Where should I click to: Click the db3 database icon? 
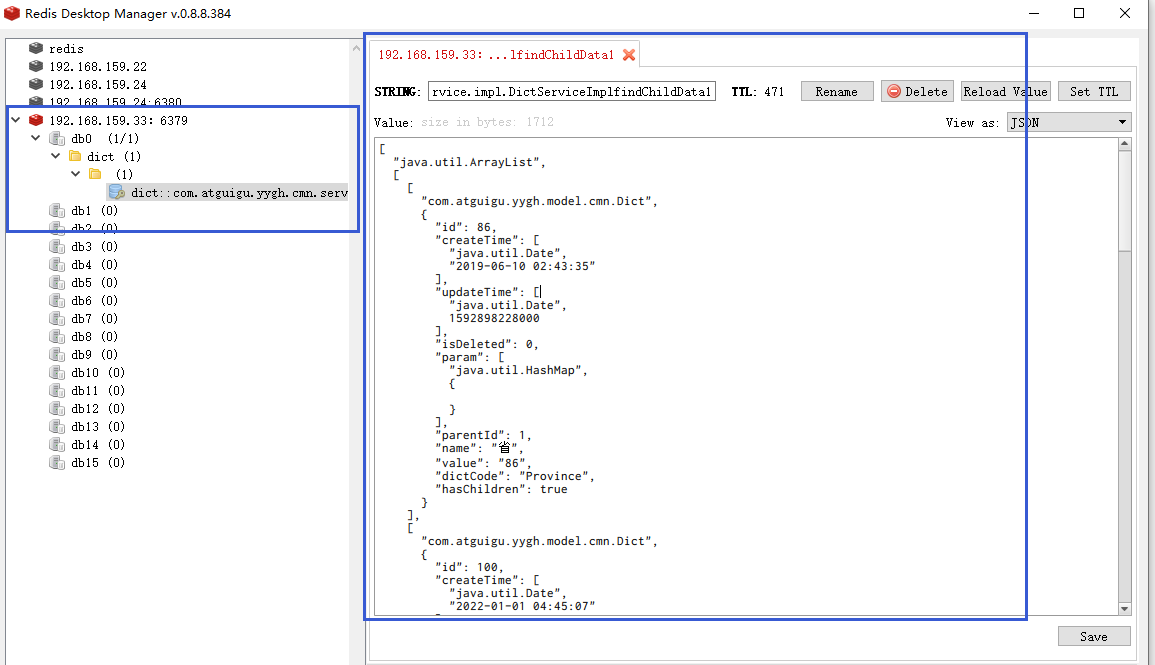pyautogui.click(x=57, y=247)
